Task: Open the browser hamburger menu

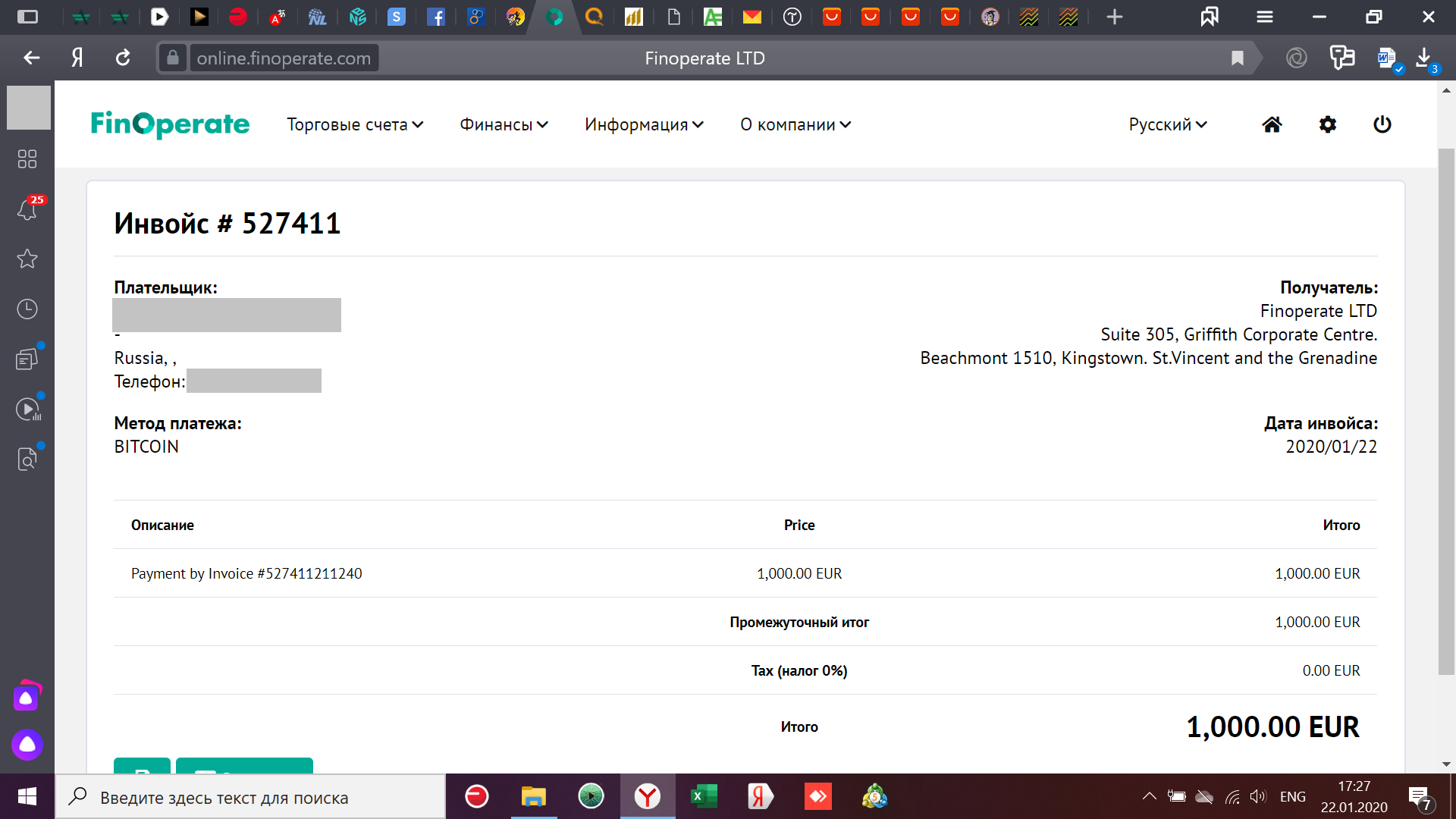Action: [x=1265, y=17]
